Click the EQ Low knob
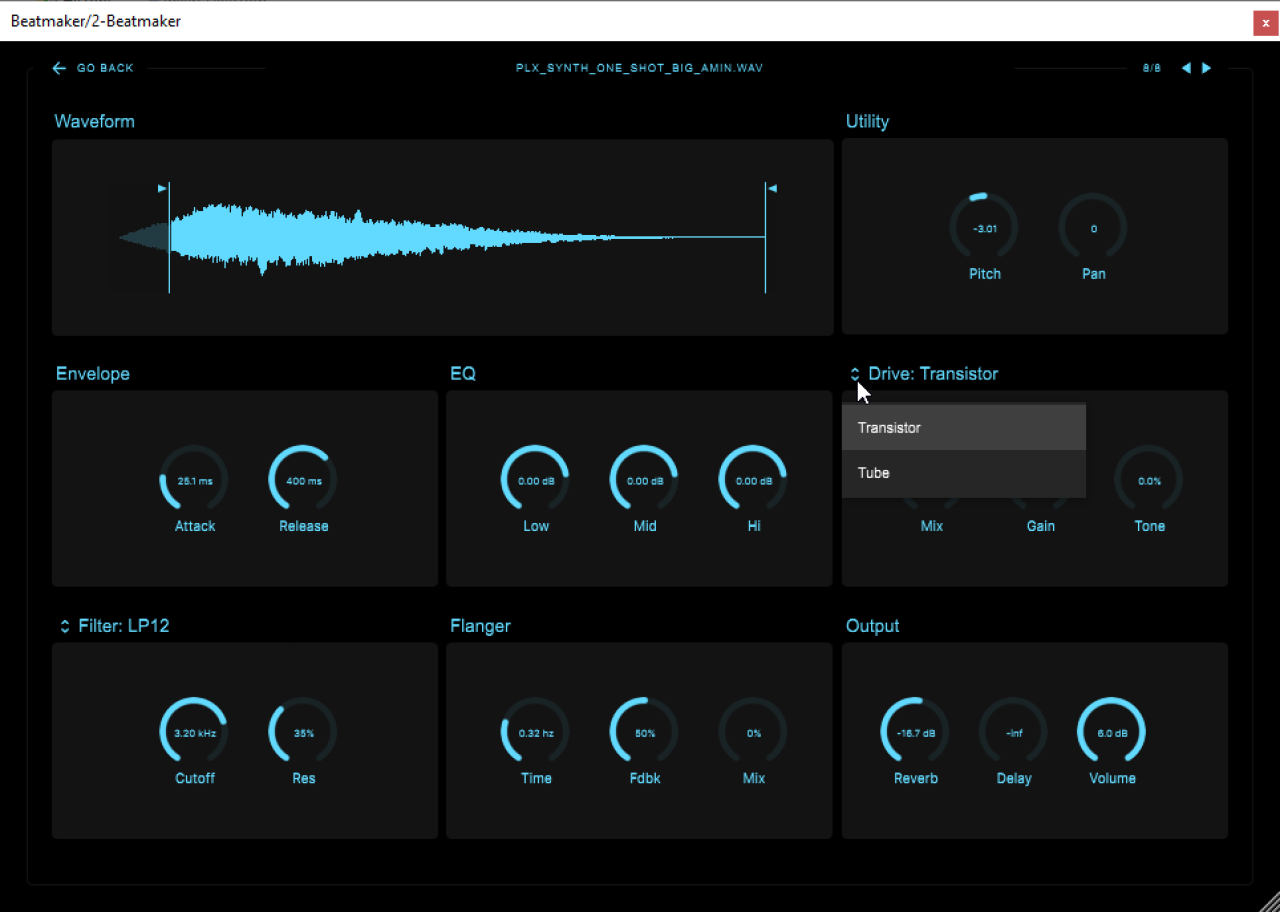 535,480
